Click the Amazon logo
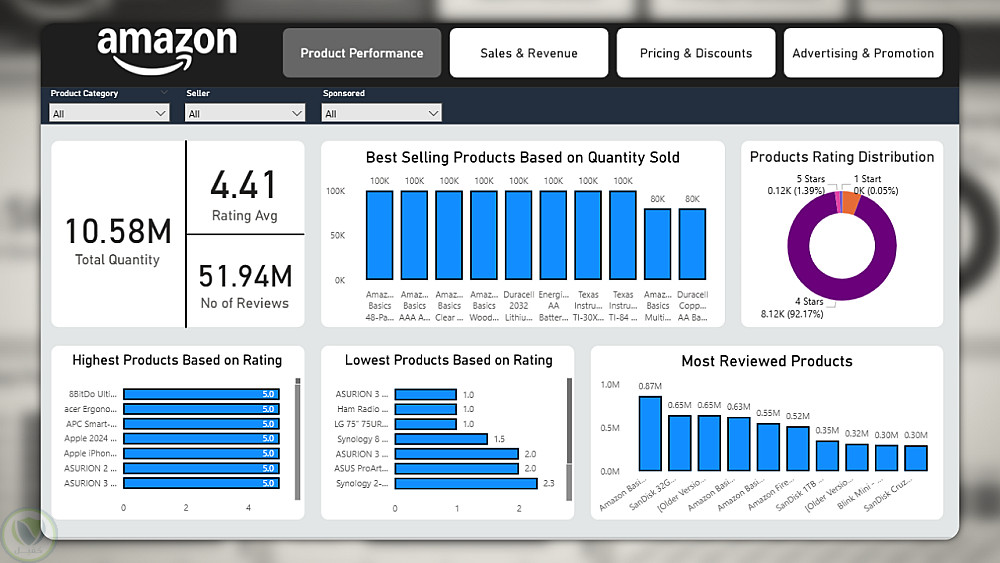 [166, 50]
